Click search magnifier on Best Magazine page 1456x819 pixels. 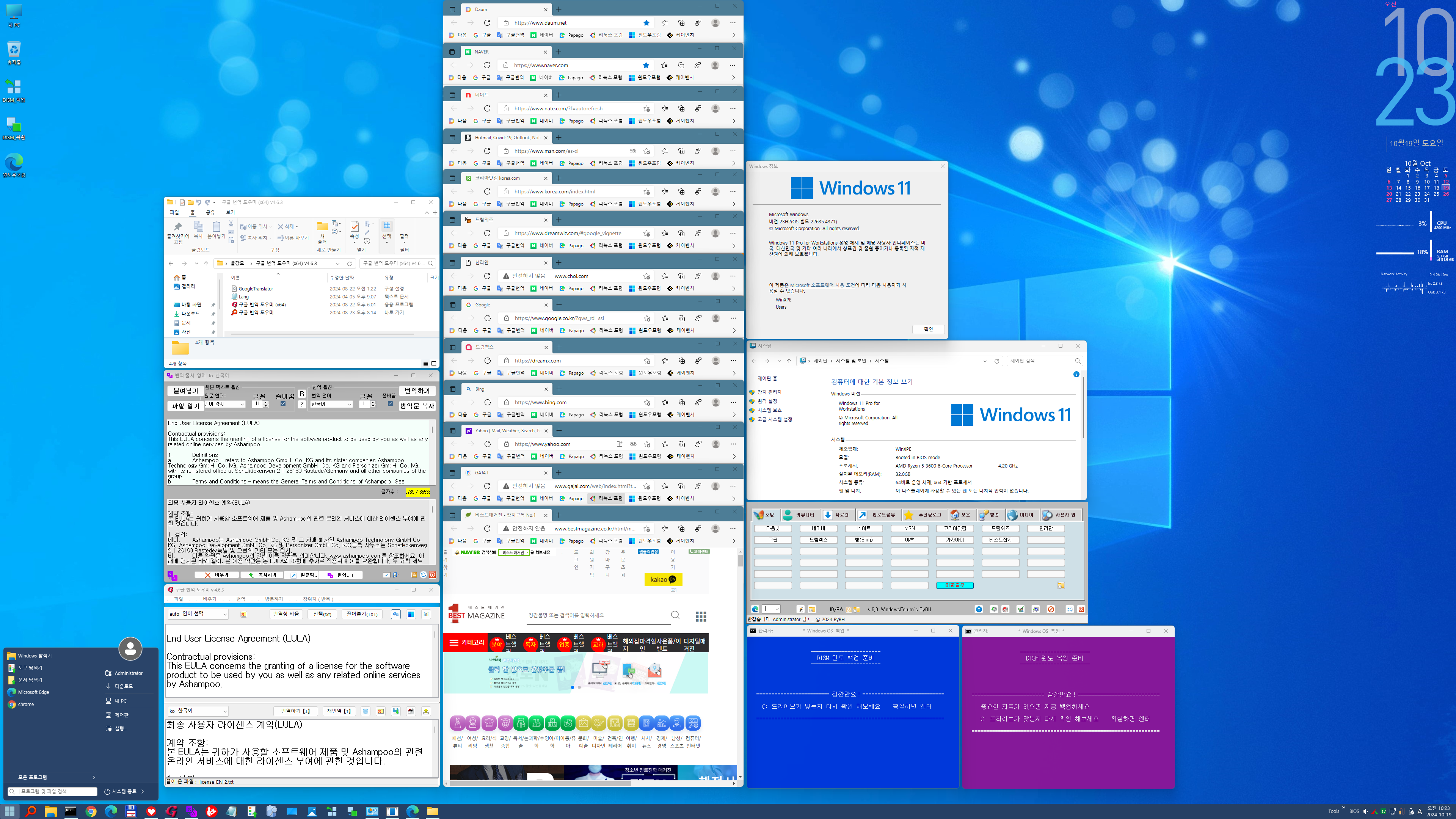coord(675,615)
